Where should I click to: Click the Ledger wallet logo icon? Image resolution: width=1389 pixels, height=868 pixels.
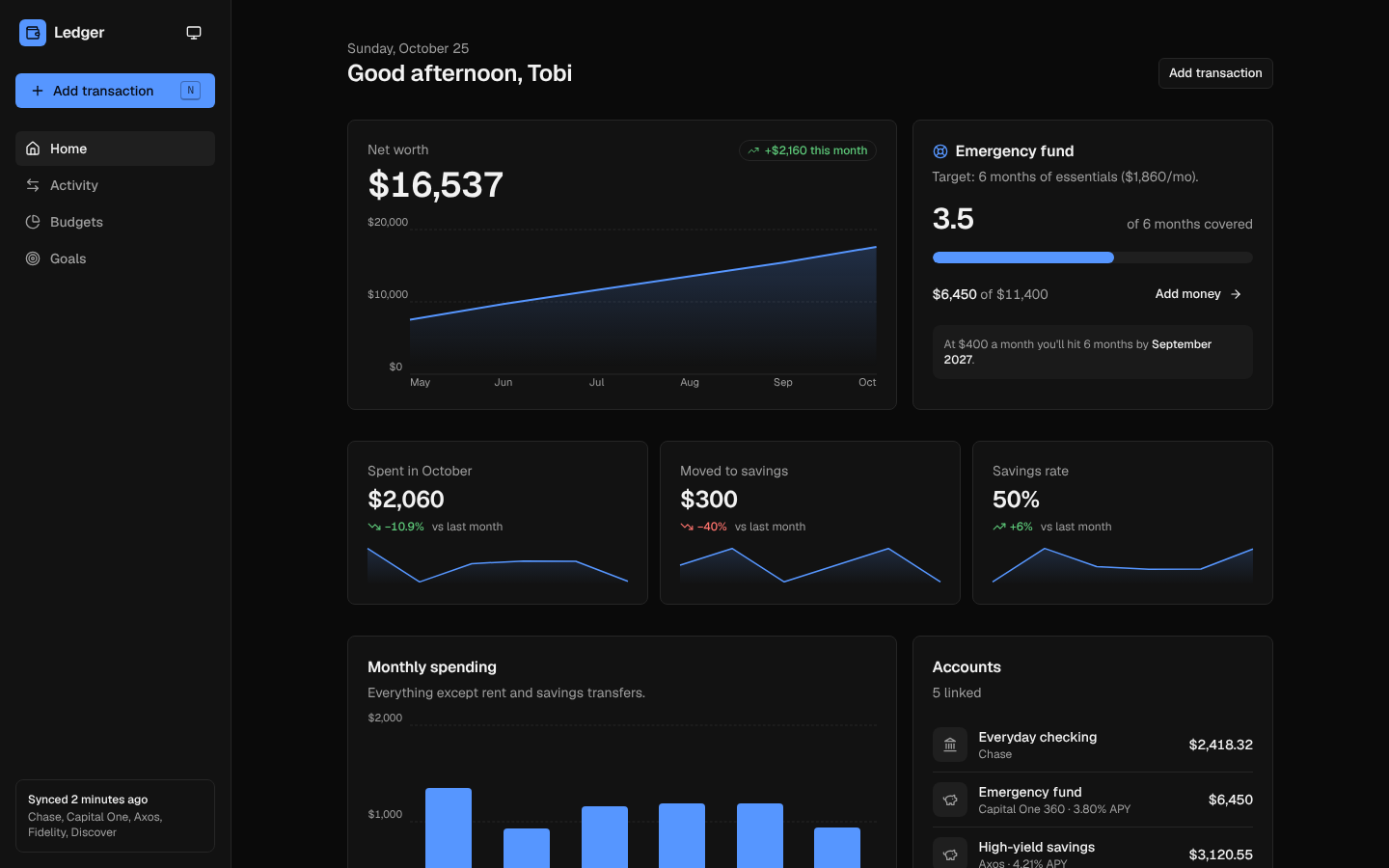[33, 33]
